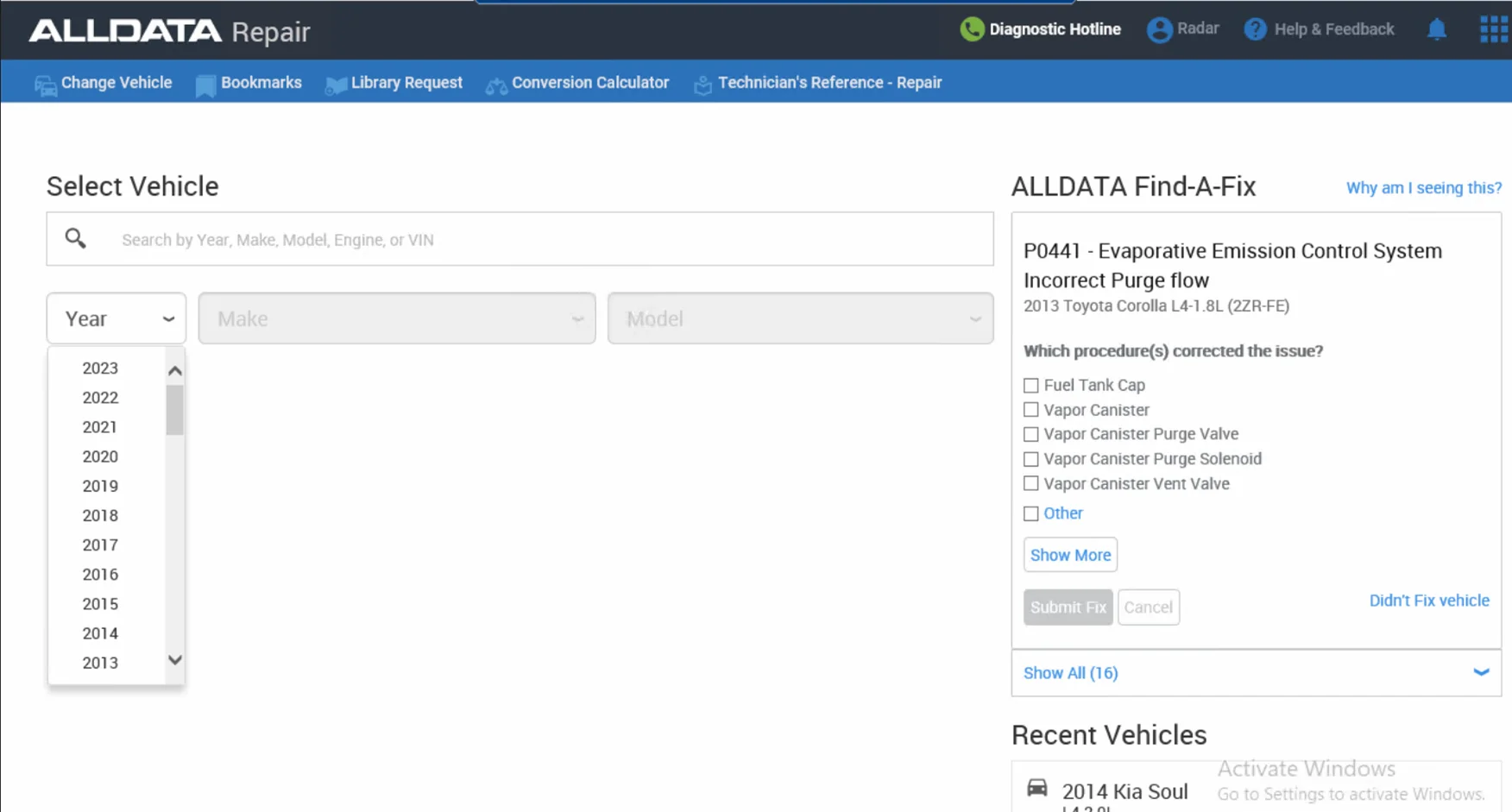Click the Radar account name
1512x812 pixels.
click(x=1198, y=28)
